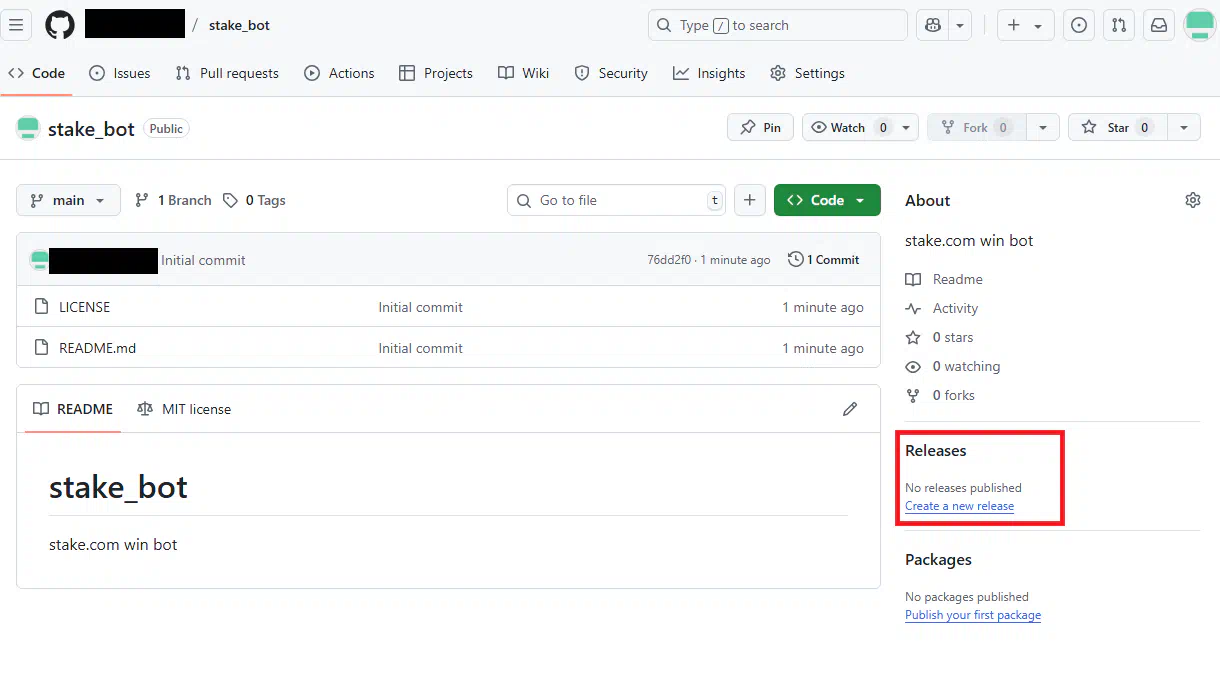View the 0 watching link
This screenshot has height=681, width=1220.
tap(953, 366)
